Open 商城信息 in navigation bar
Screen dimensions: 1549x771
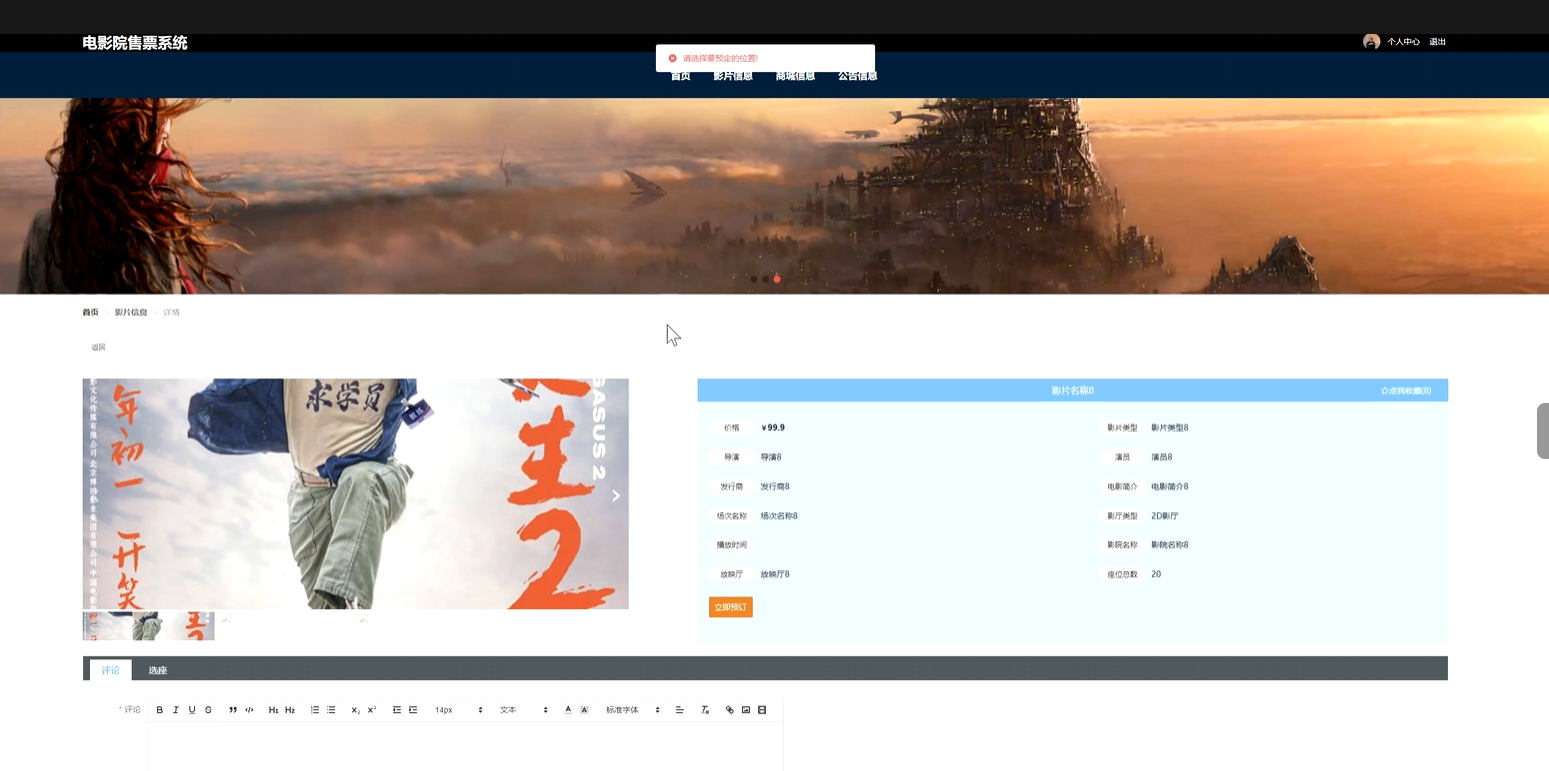(x=795, y=76)
